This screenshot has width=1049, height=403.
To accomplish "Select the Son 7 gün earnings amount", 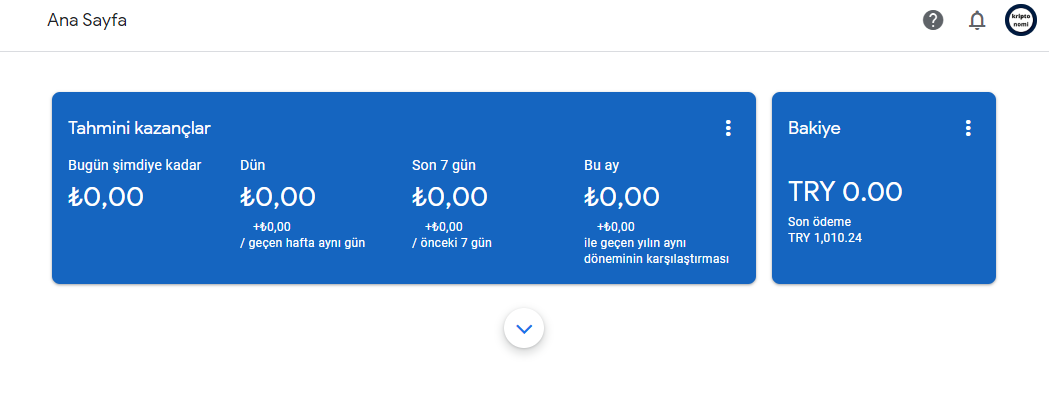I will point(450,197).
